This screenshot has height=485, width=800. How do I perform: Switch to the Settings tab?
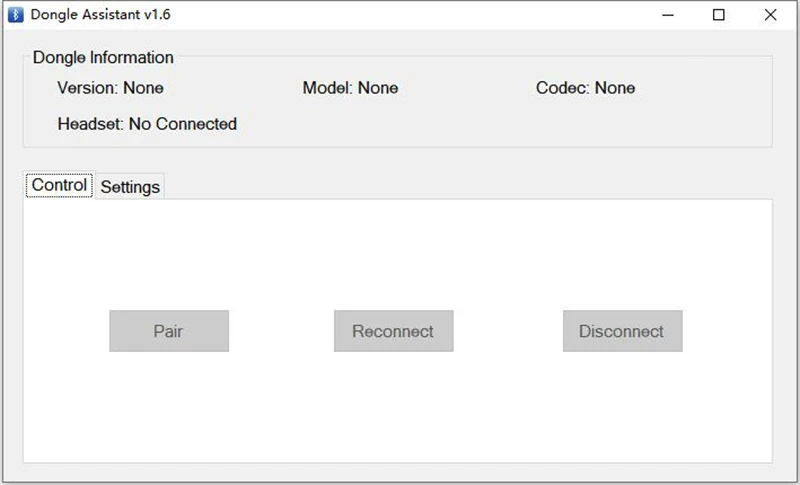click(x=130, y=187)
